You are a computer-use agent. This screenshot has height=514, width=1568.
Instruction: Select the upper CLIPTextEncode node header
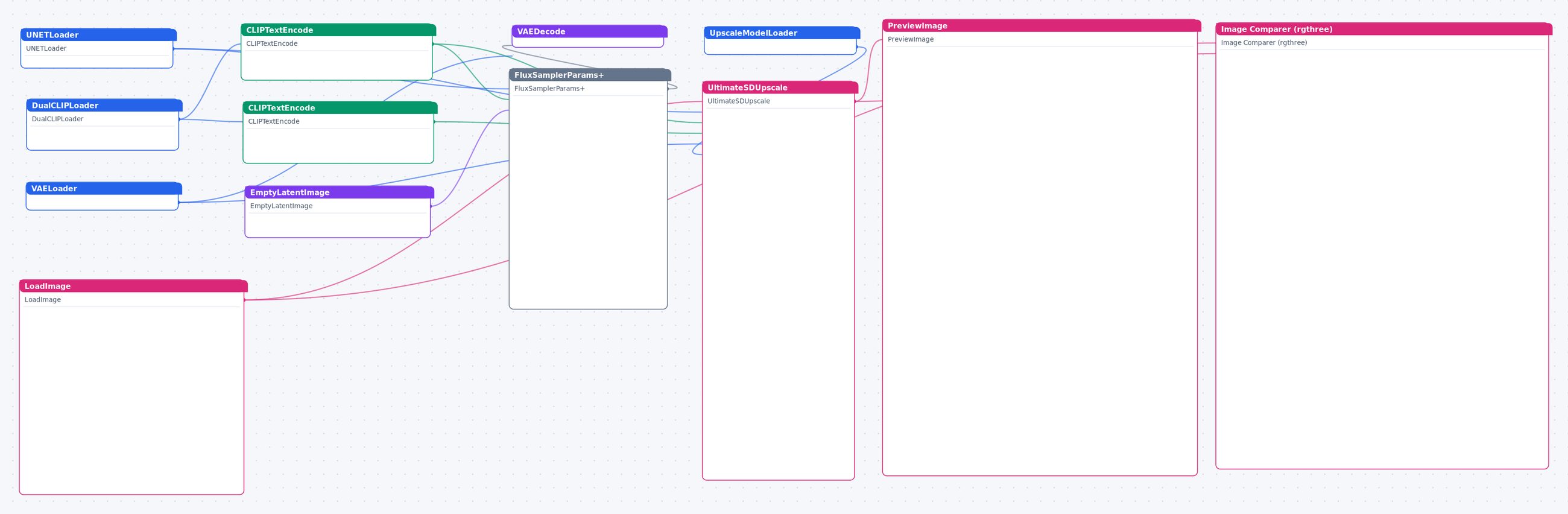click(x=338, y=30)
